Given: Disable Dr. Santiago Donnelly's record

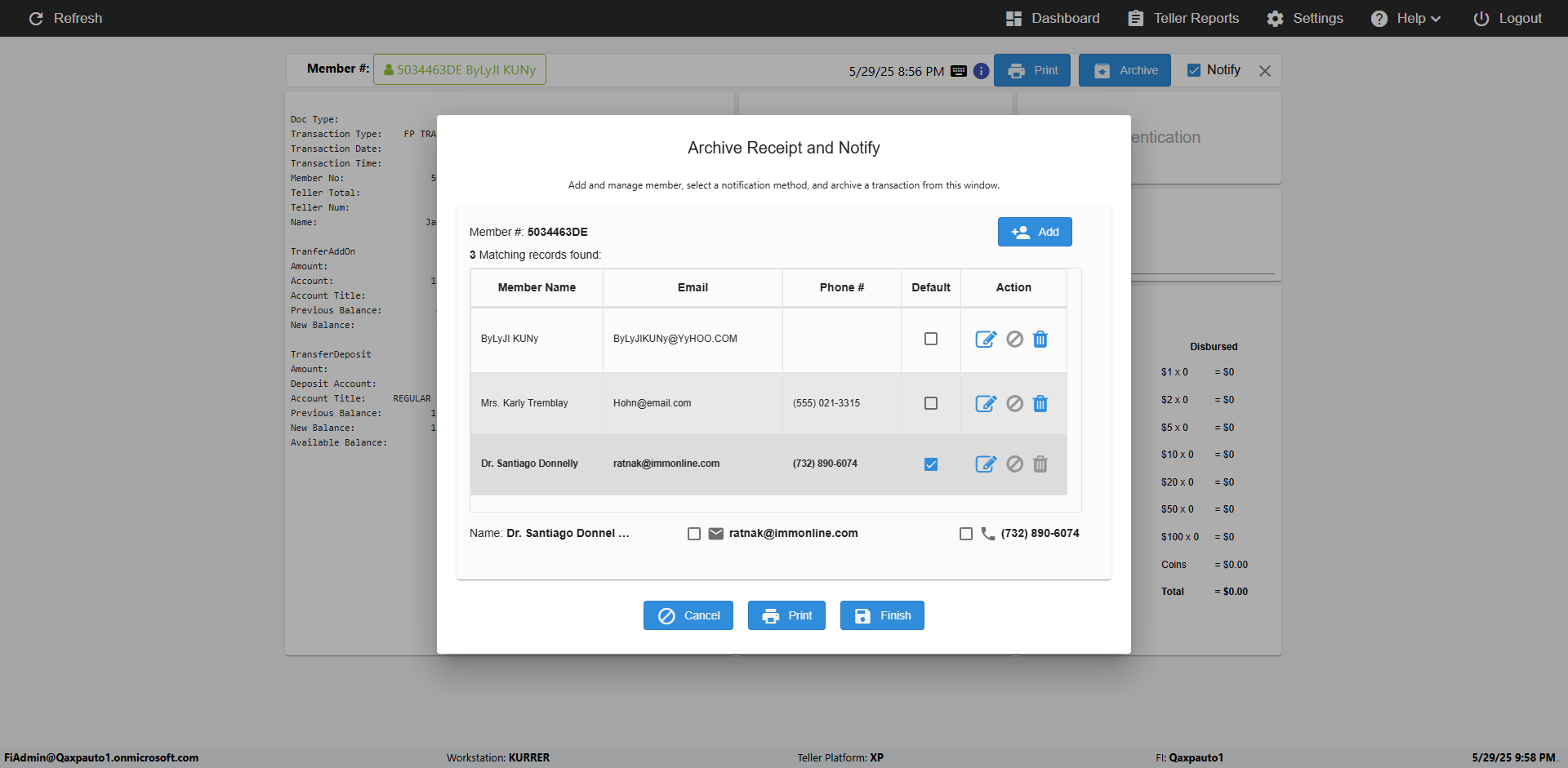Looking at the screenshot, I should click(x=1014, y=464).
